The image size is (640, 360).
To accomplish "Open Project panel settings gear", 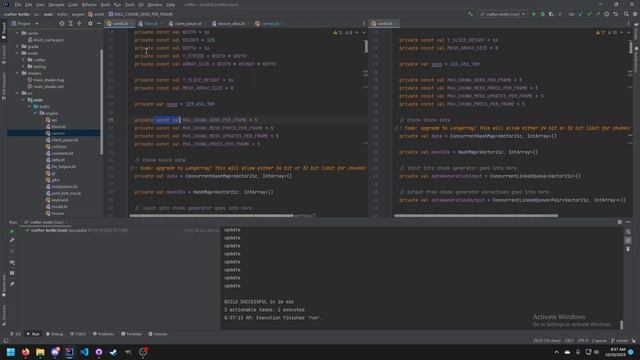I will click(90, 24).
